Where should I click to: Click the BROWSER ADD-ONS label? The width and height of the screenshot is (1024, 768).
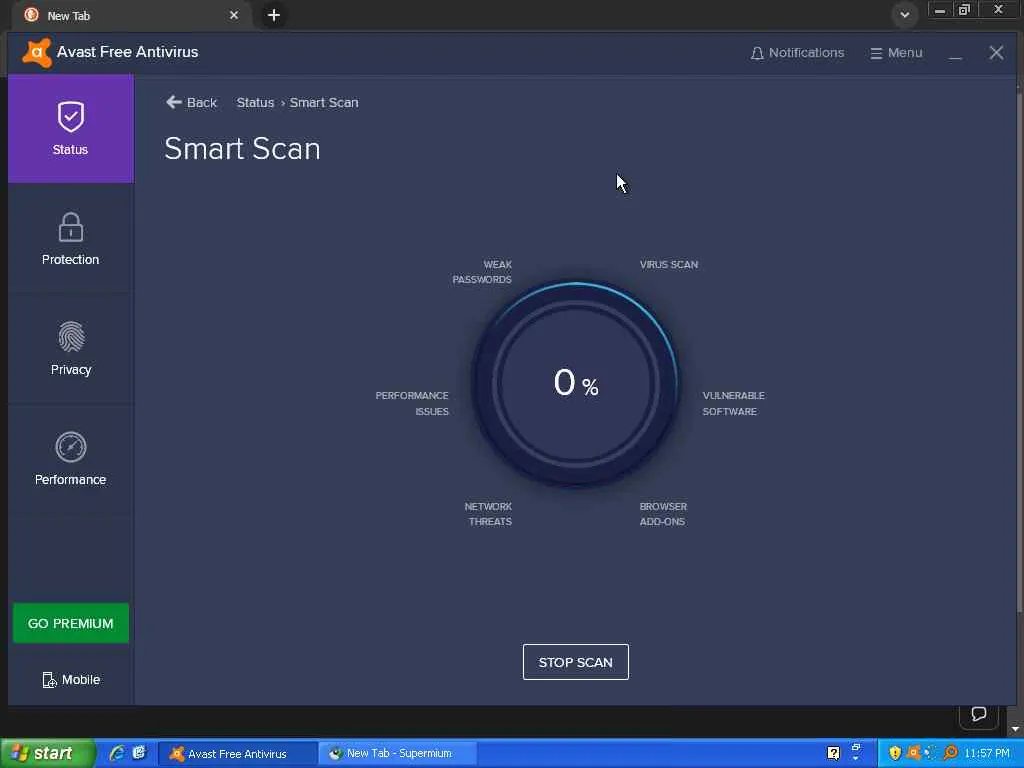[663, 514]
